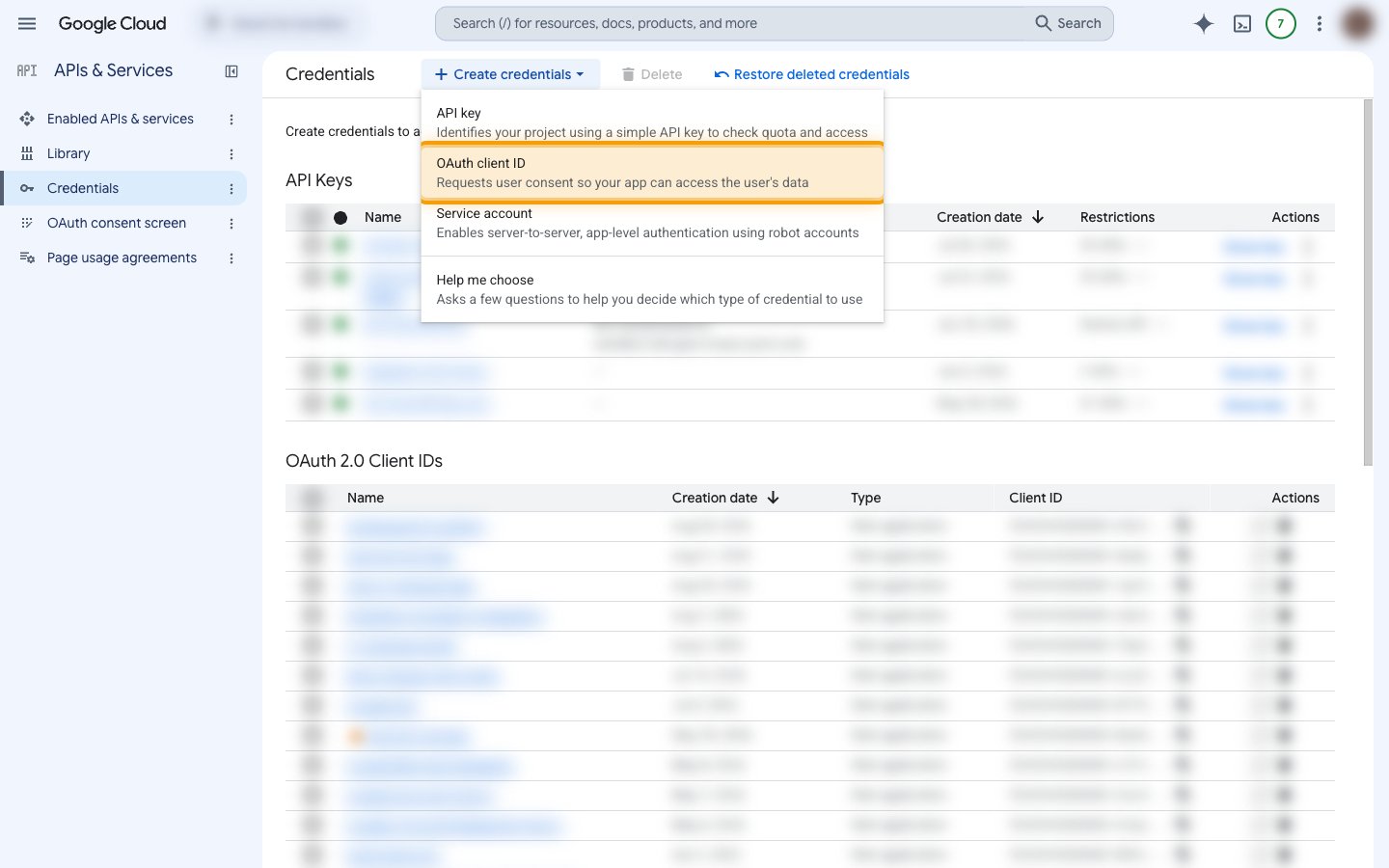Click the Delete button in the toolbar
1389x868 pixels.
pos(652,74)
